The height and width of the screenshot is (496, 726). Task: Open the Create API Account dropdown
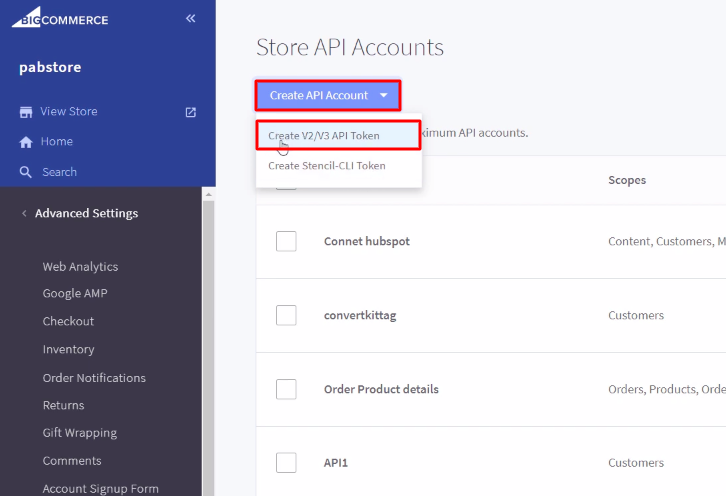(328, 96)
